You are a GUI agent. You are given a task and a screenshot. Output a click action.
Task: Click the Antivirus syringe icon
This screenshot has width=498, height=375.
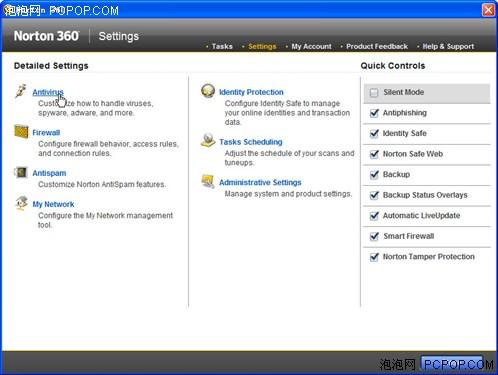click(21, 91)
